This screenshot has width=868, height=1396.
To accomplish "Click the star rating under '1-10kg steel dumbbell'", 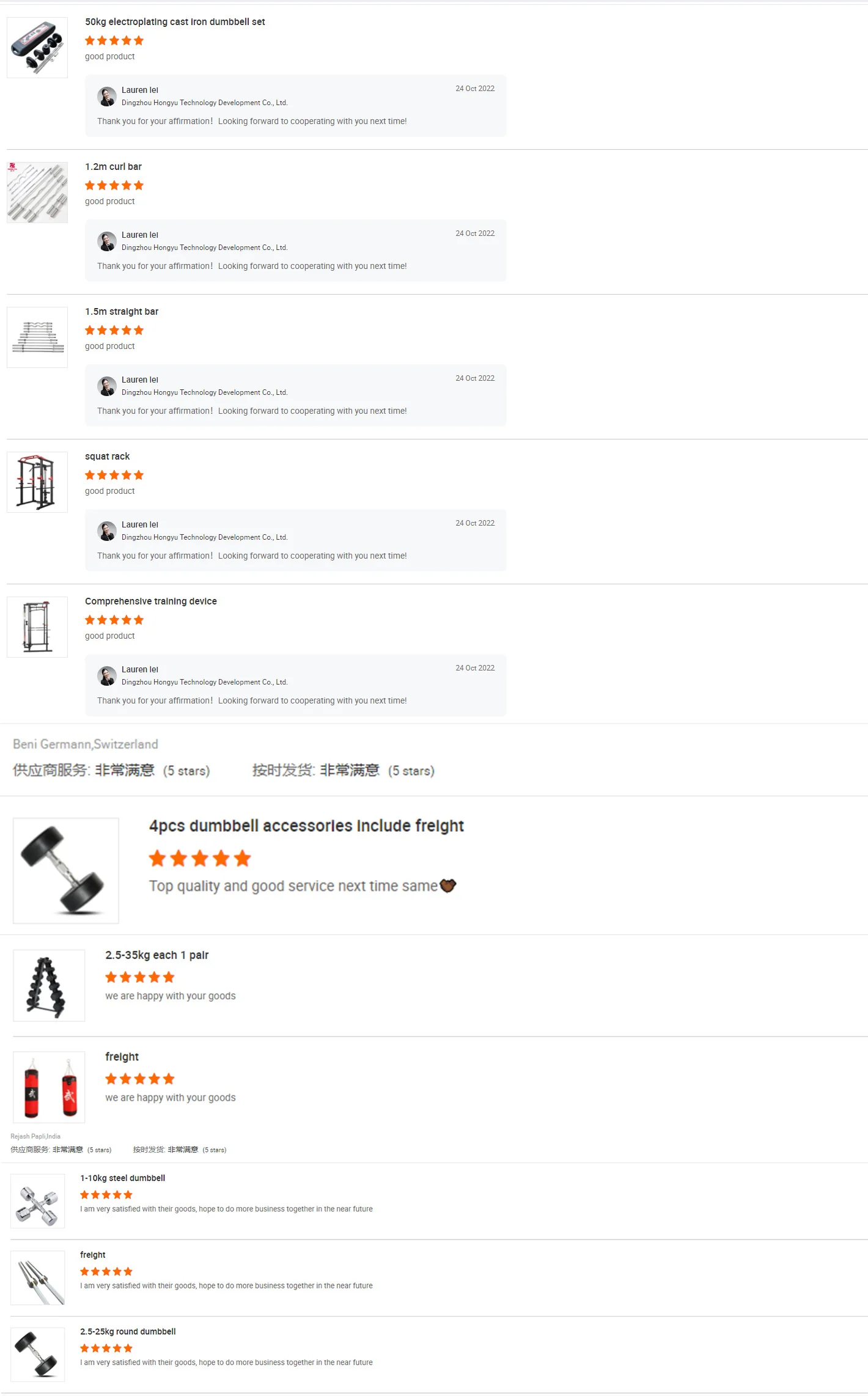I will (106, 1195).
